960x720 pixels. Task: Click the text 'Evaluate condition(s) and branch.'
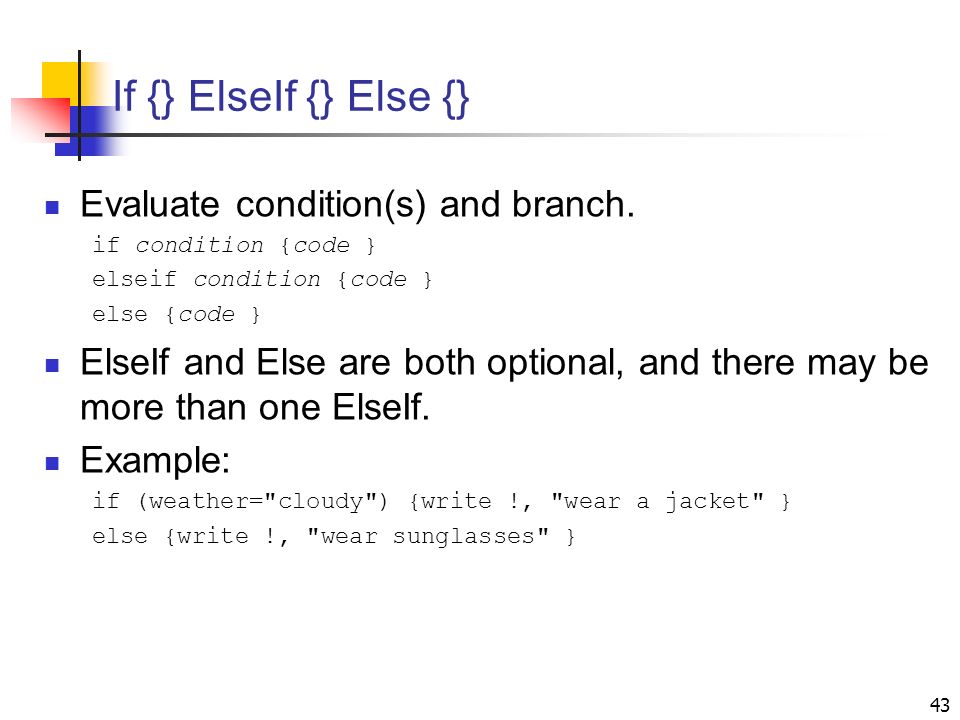pyautogui.click(x=358, y=204)
